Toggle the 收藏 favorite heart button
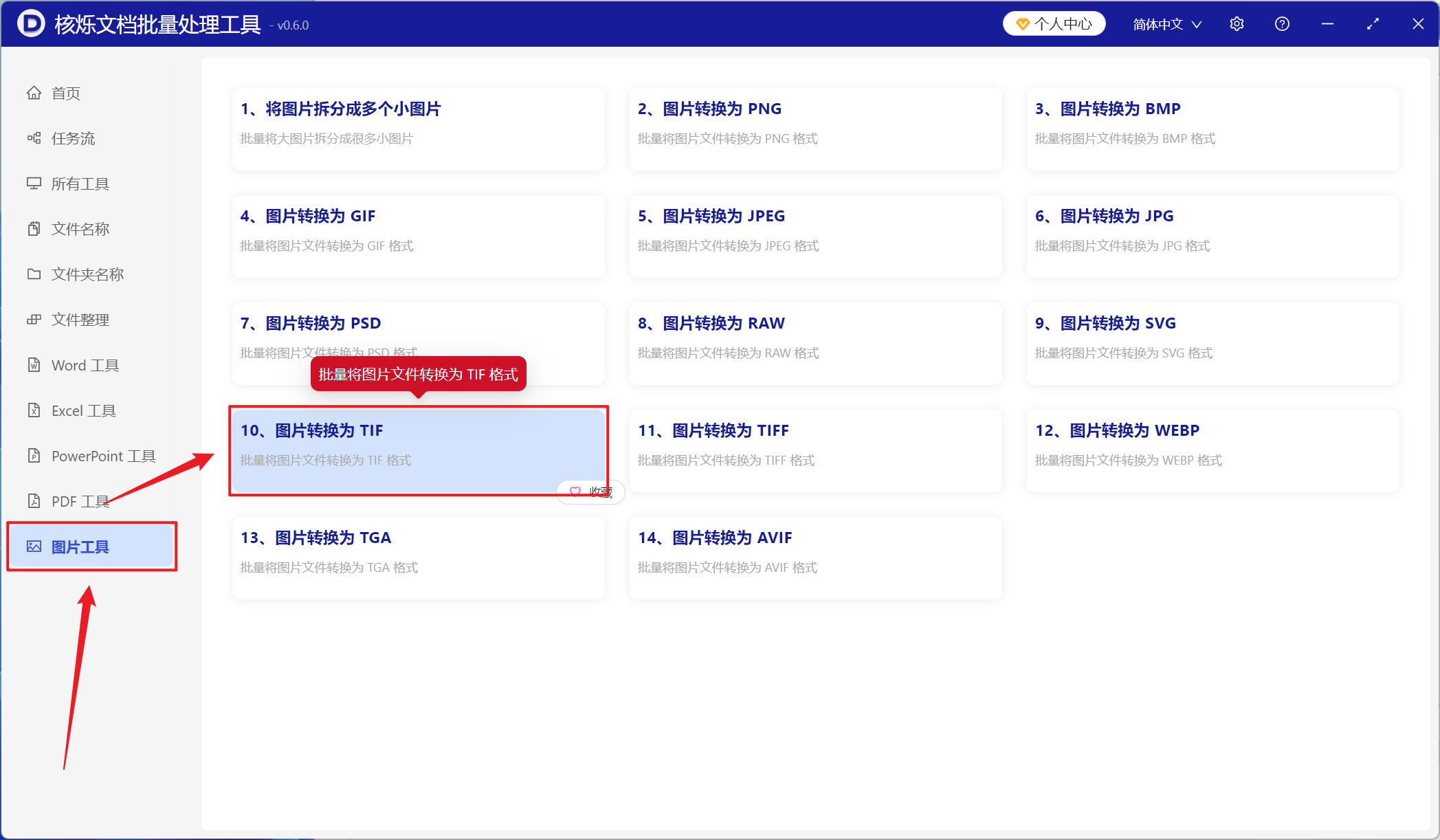This screenshot has height=840, width=1440. click(590, 491)
